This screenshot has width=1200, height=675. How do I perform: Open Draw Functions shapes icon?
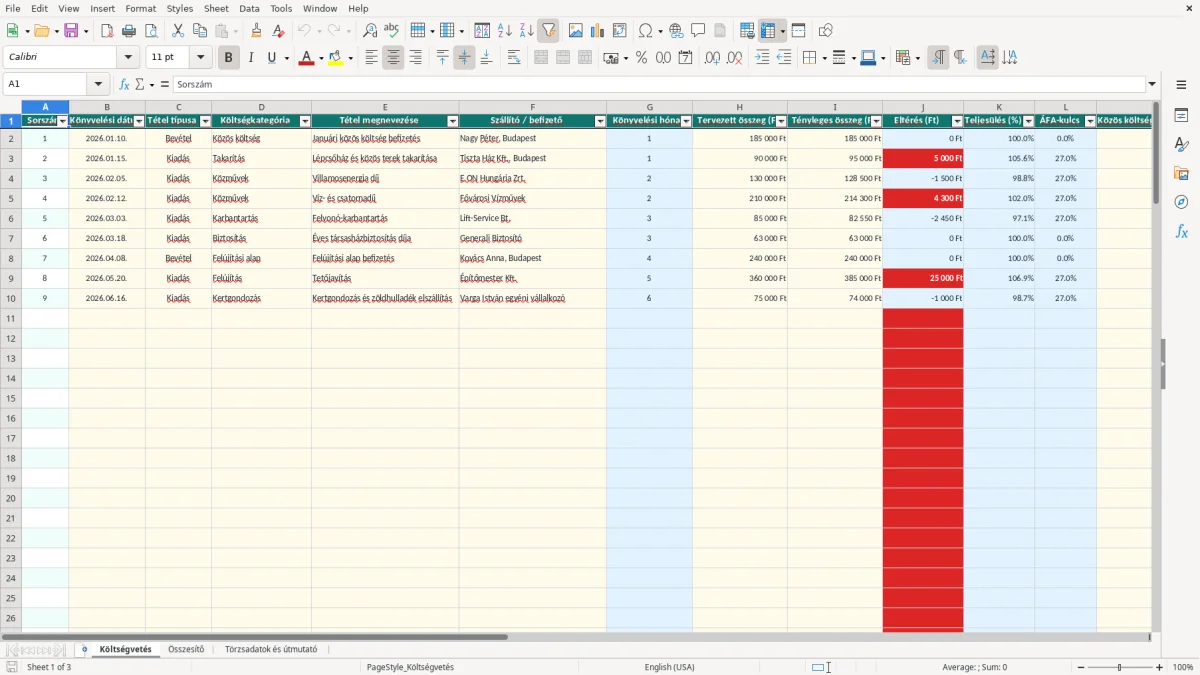point(825,31)
